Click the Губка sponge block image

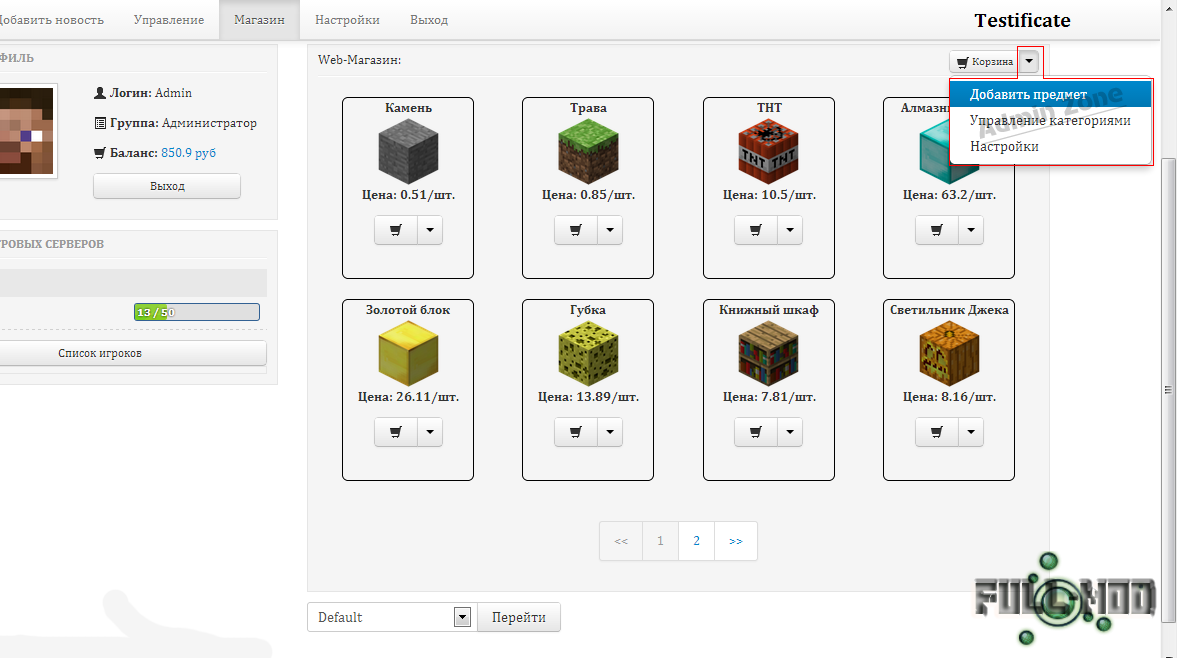(588, 353)
